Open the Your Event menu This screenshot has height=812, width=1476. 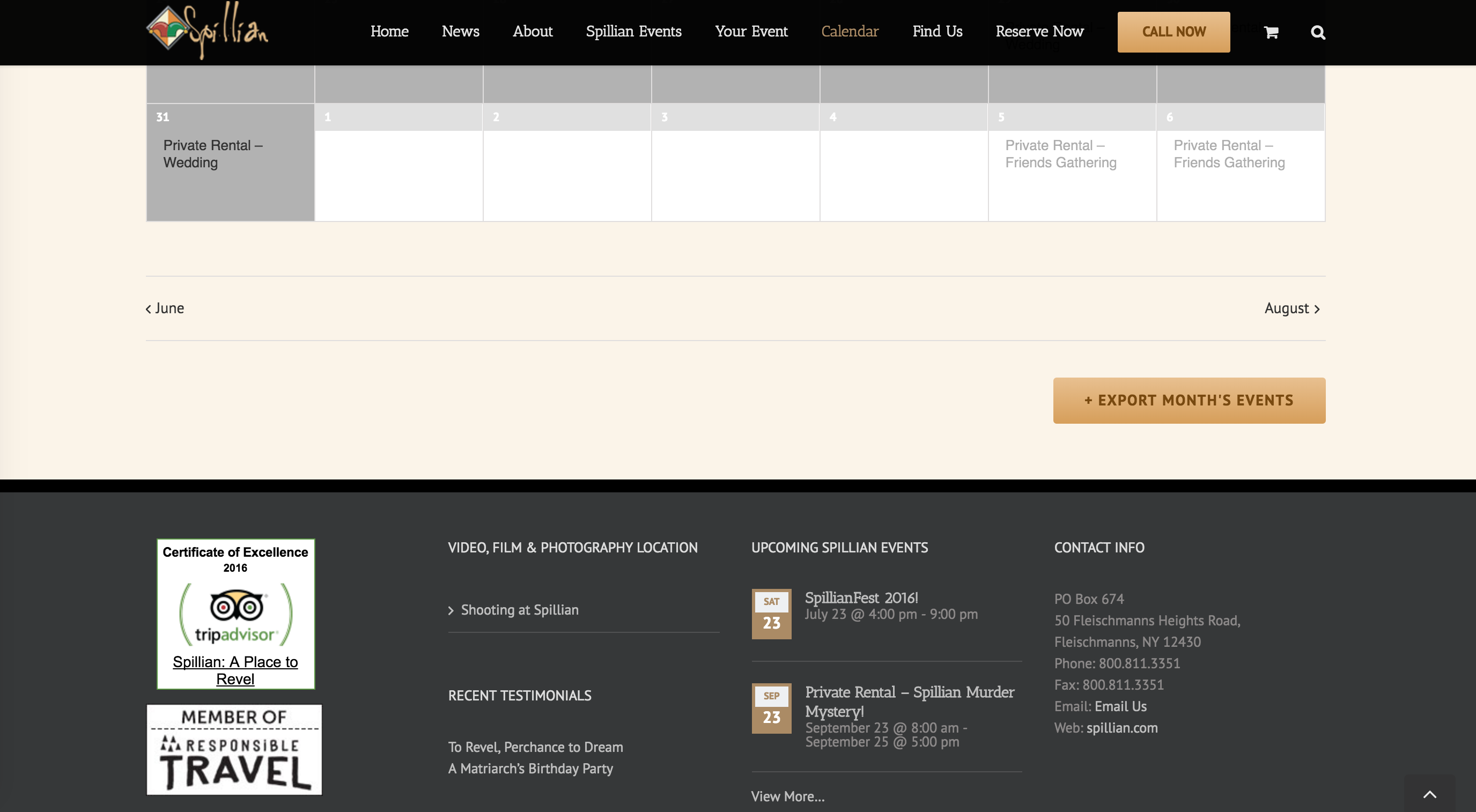pyautogui.click(x=751, y=32)
